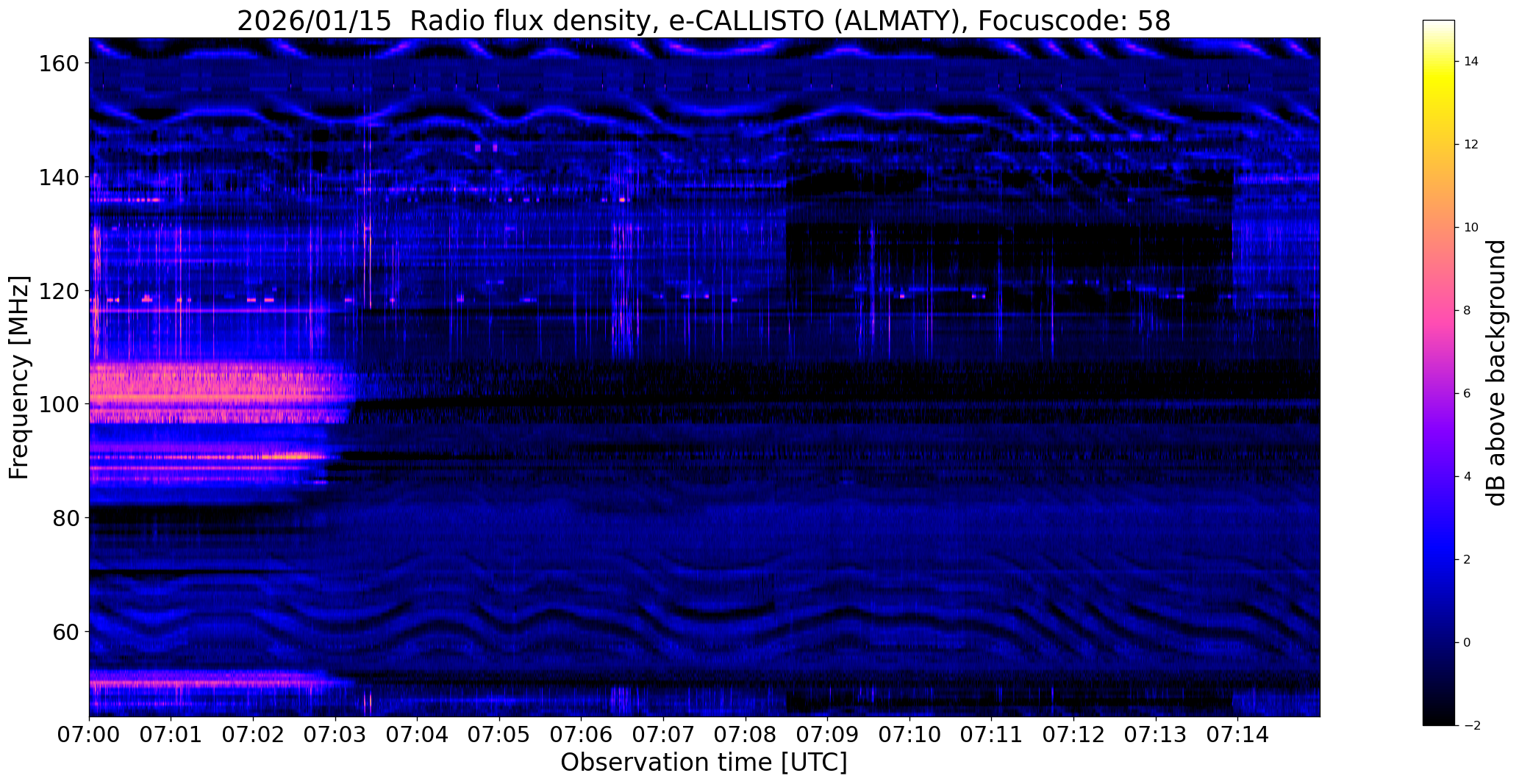Image resolution: width=1519 pixels, height=784 pixels.
Task: Pick the colorbar tick labeled 4
Action: (1468, 477)
